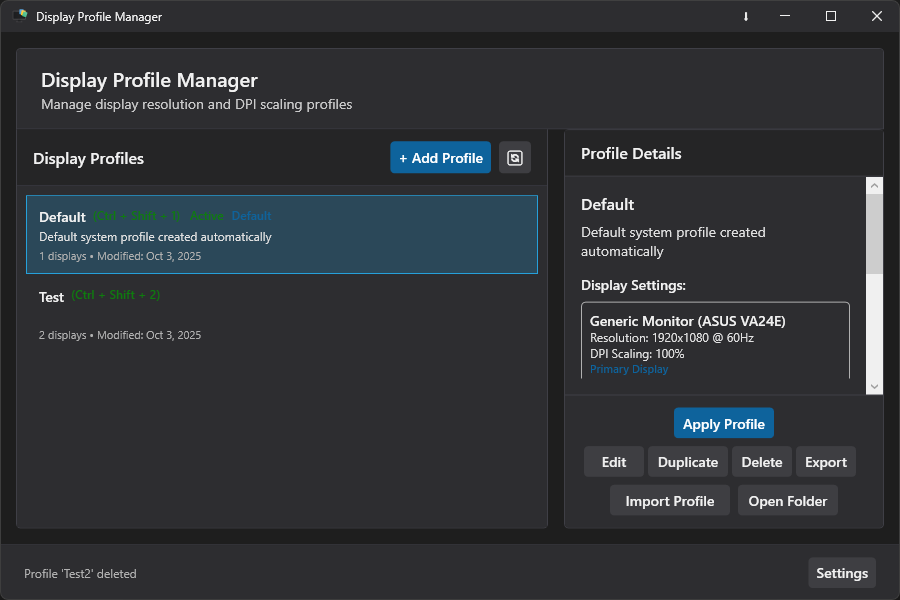Click the scrollbar up arrow in Profile Details
Screen dimensions: 900x600
tap(874, 185)
